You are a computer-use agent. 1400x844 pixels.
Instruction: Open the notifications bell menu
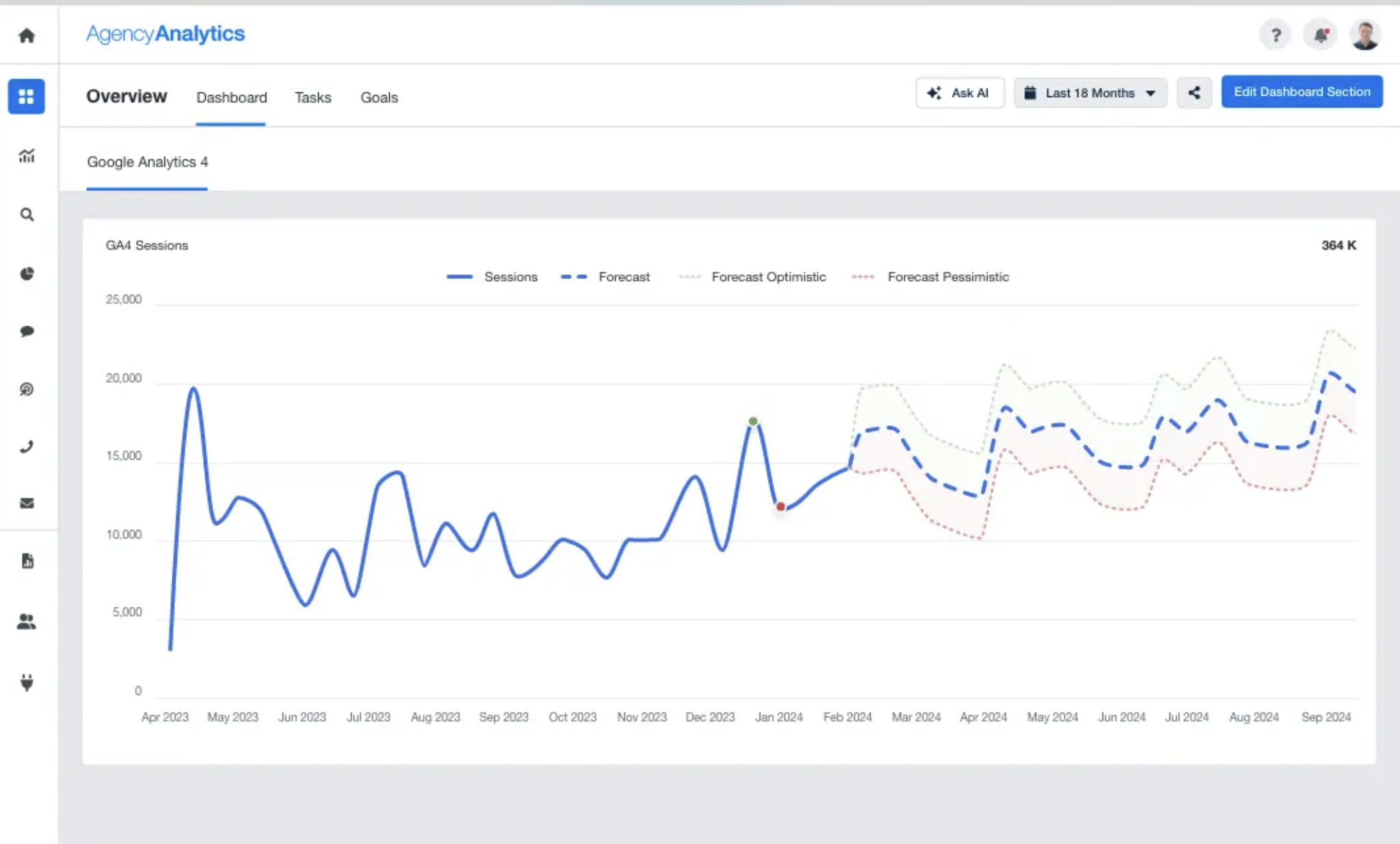1319,34
